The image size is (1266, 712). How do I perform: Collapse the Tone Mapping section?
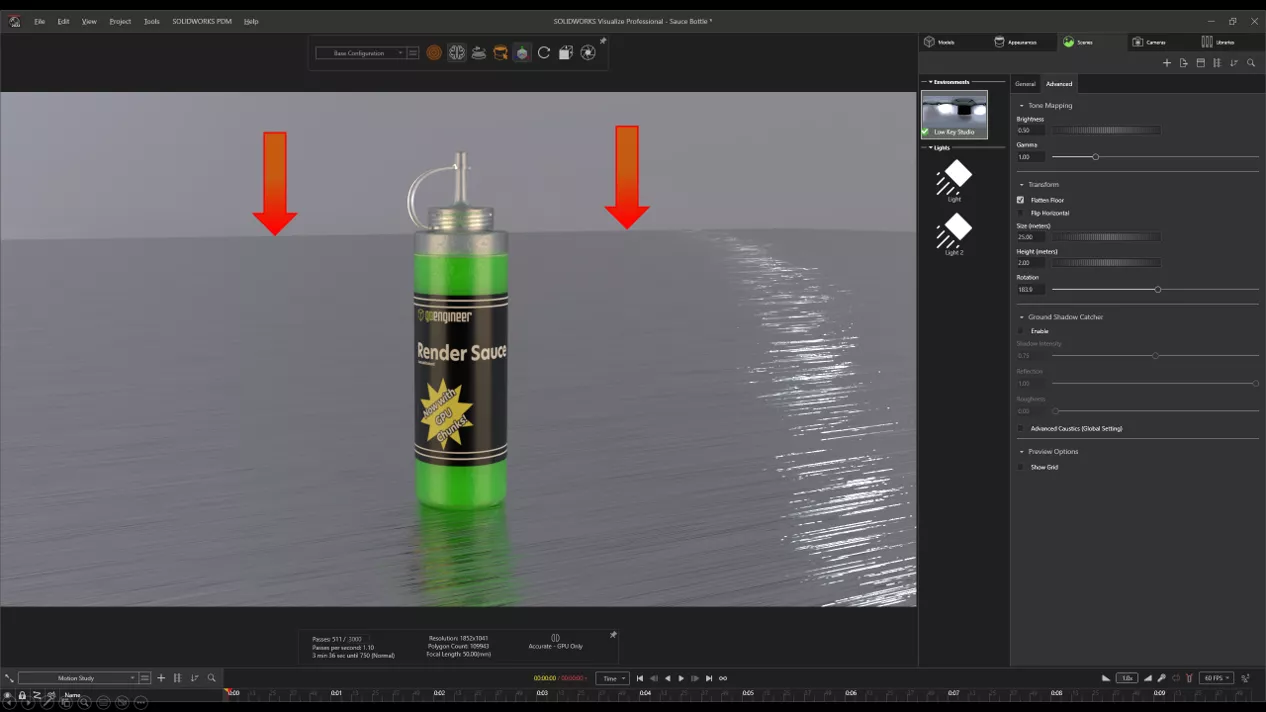[1021, 105]
